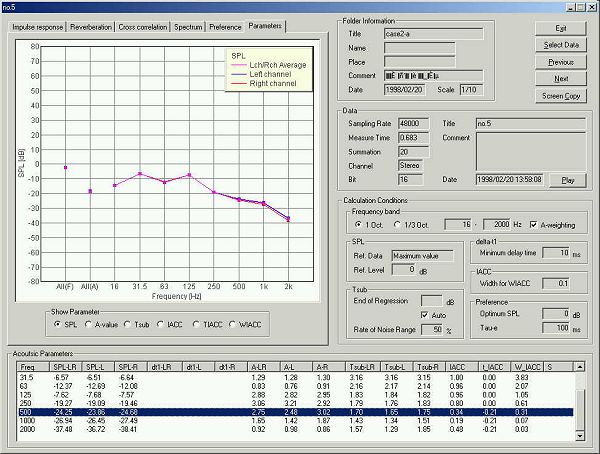Play the measured sound
The width and height of the screenshot is (600, 454).
(568, 180)
